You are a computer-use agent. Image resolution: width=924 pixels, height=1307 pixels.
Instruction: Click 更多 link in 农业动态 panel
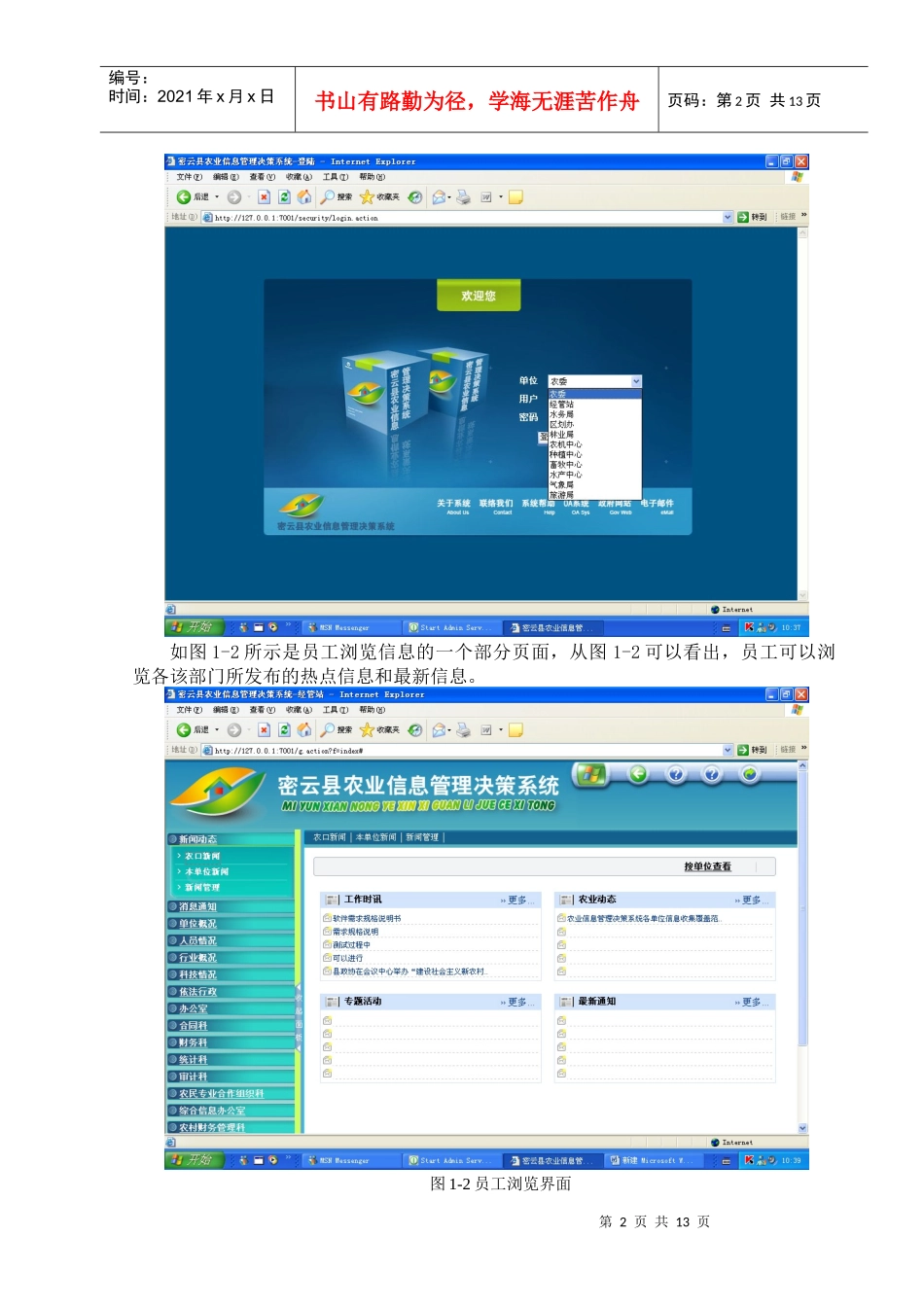[751, 901]
